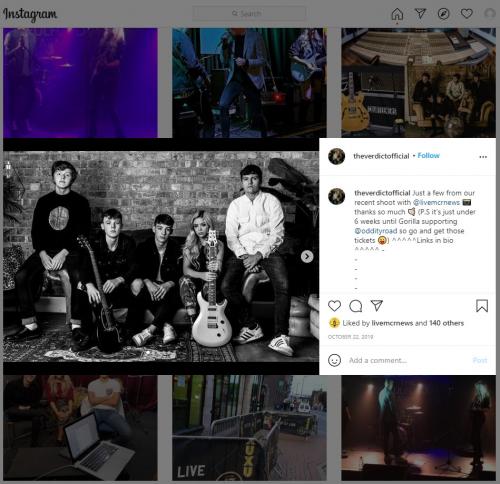
Task: Open theverdictofficial avatar in post header
Action: point(336,156)
